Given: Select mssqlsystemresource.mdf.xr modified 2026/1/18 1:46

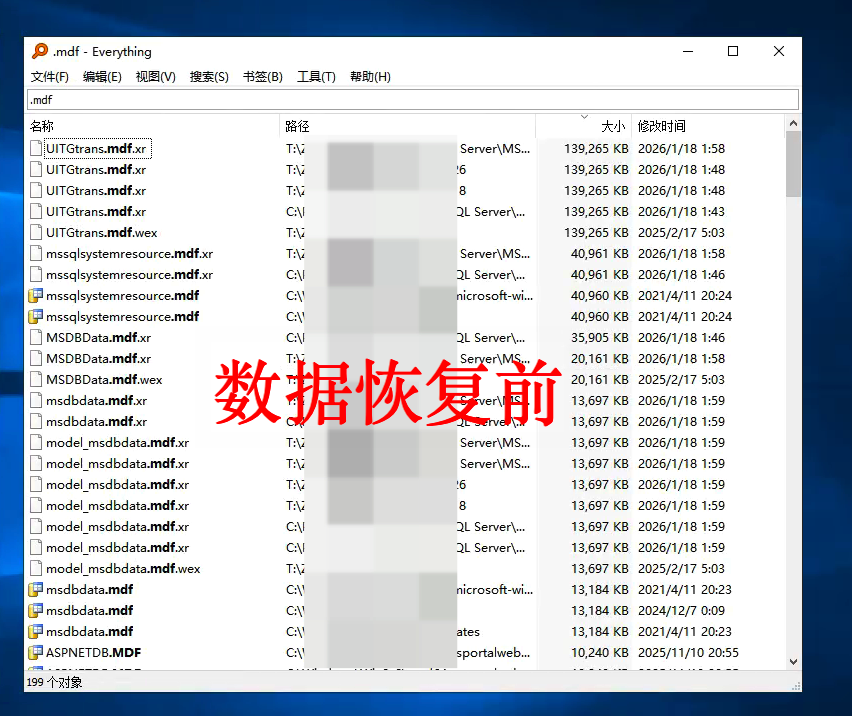Looking at the screenshot, I should point(129,274).
